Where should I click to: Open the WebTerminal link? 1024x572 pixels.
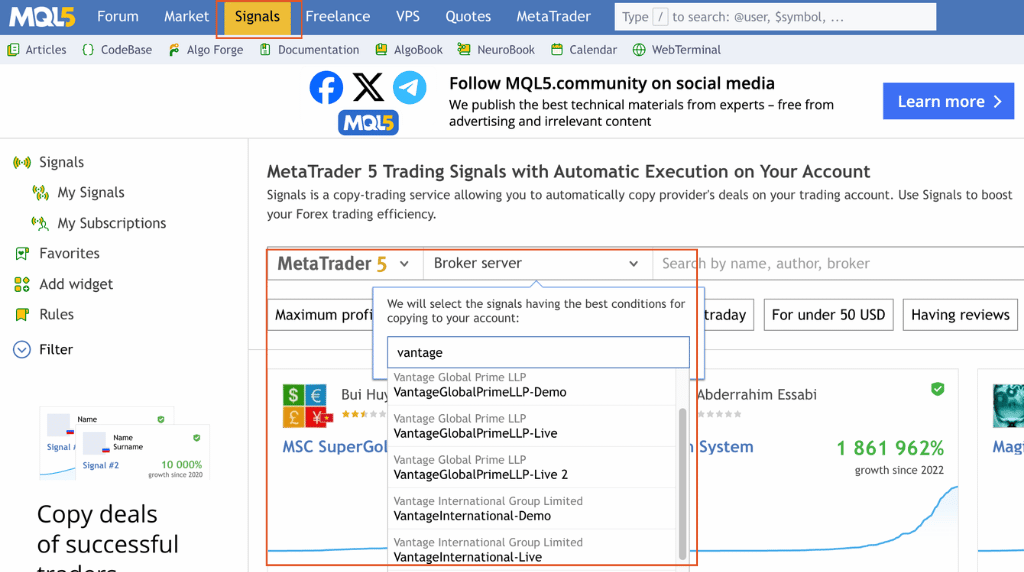(x=686, y=50)
